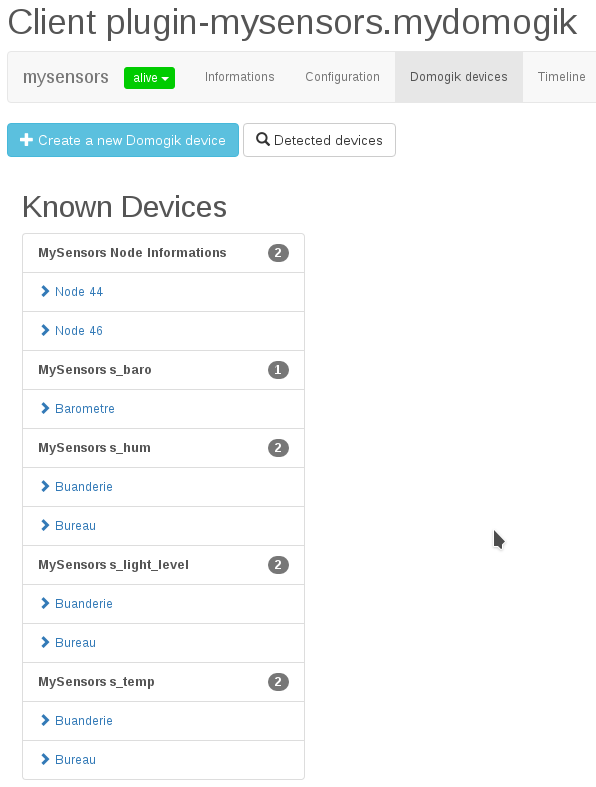The width and height of the screenshot is (596, 787).
Task: Open Buanderie under MySensors s_temp
Action: pos(84,721)
